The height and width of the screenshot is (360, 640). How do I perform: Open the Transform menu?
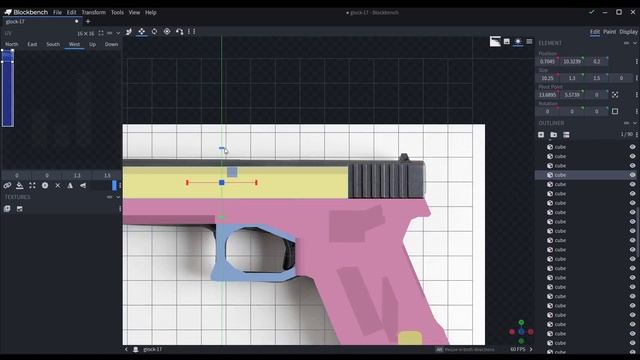click(93, 12)
